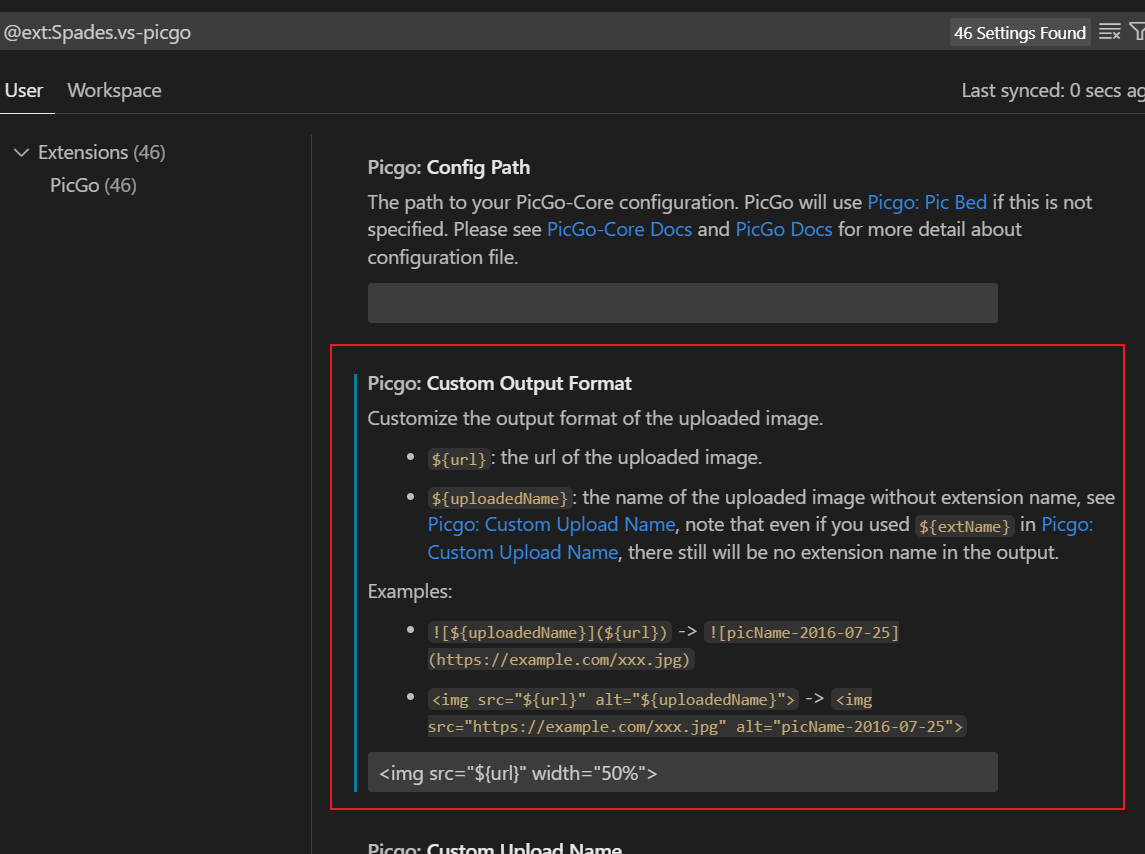Click the Examples: label
The width and height of the screenshot is (1145, 854).
410,591
